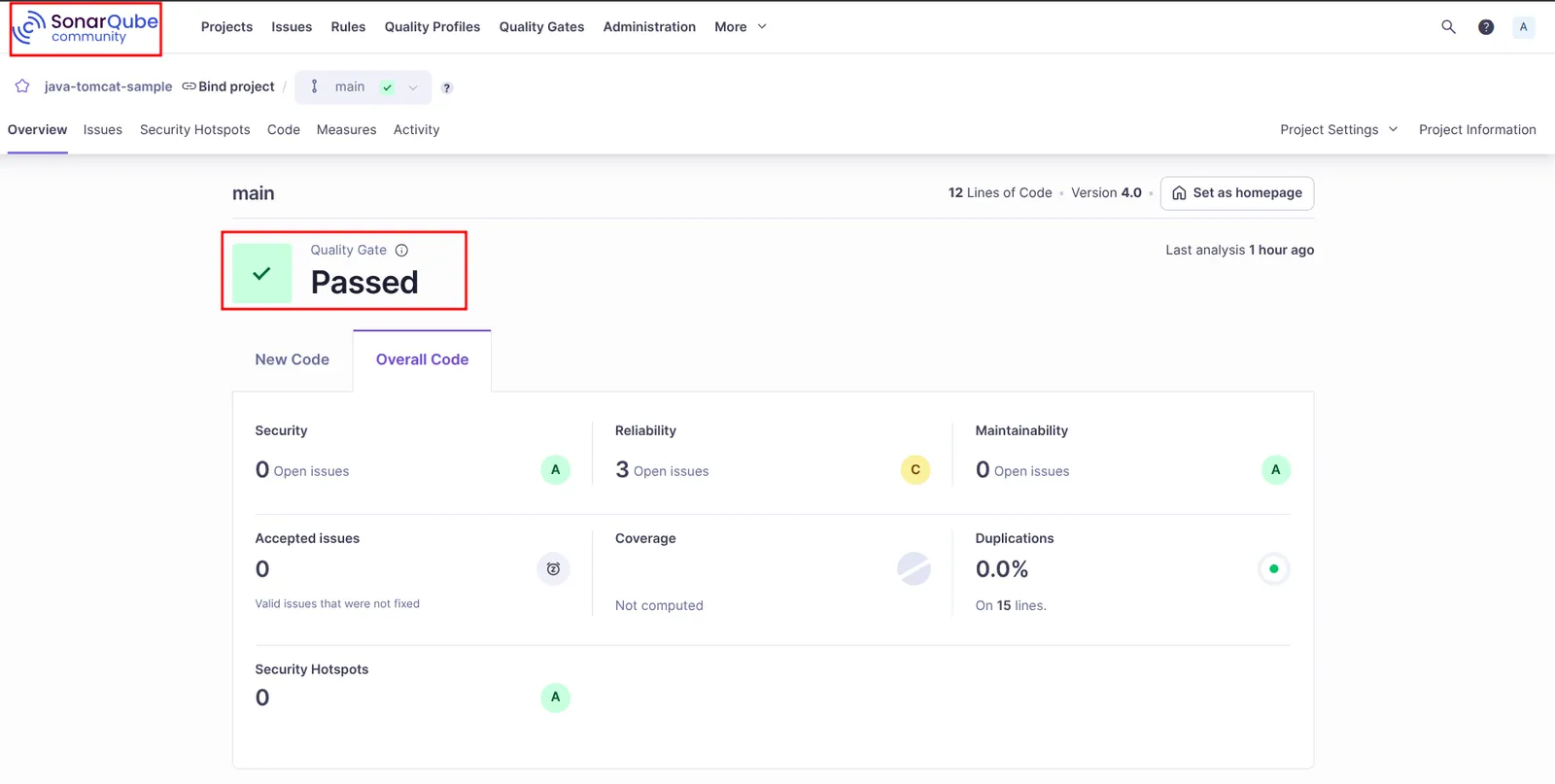1555x784 pixels.
Task: Open Quality Profiles page
Action: [432, 27]
